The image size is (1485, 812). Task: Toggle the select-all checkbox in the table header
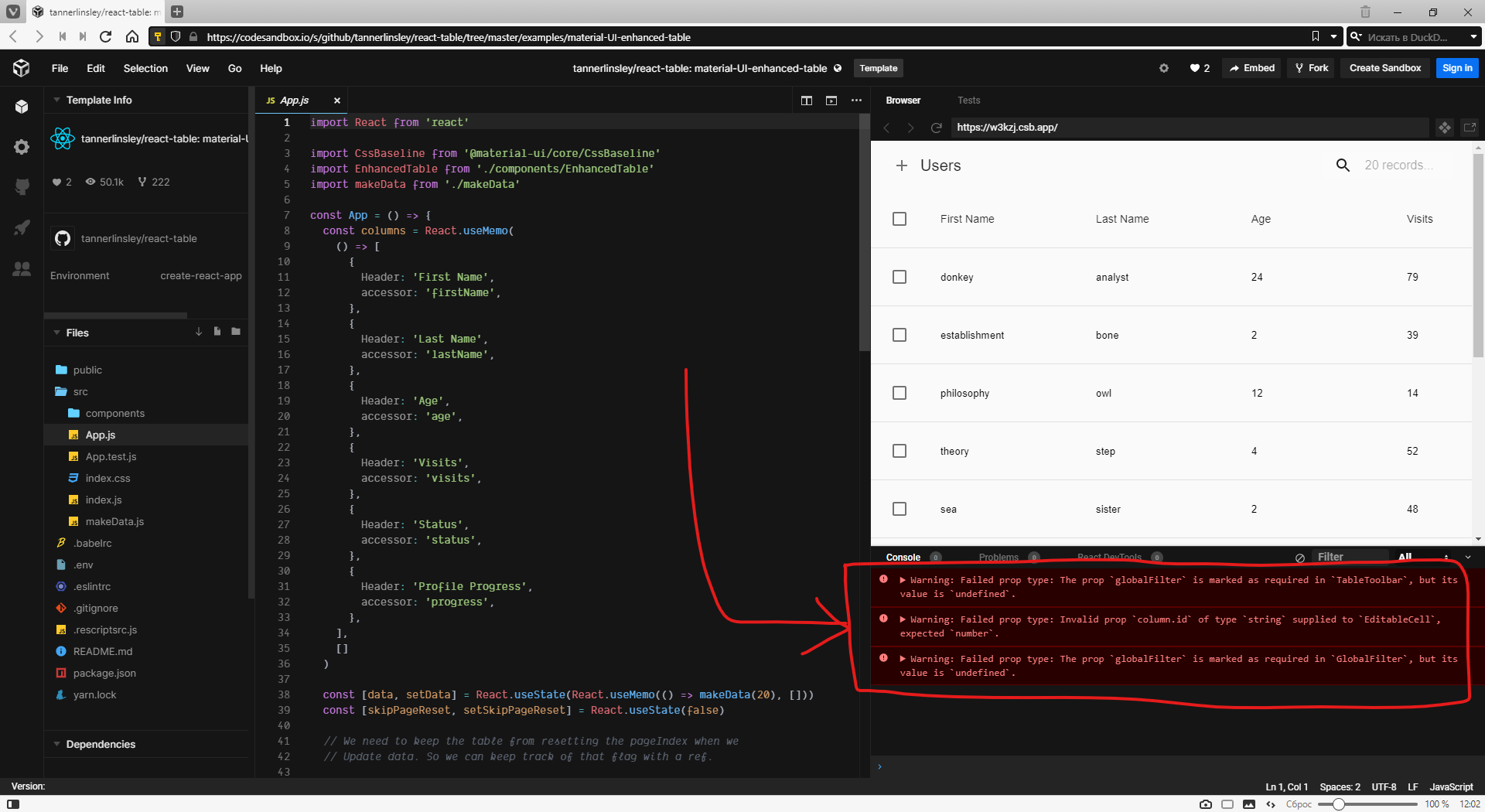(x=899, y=219)
